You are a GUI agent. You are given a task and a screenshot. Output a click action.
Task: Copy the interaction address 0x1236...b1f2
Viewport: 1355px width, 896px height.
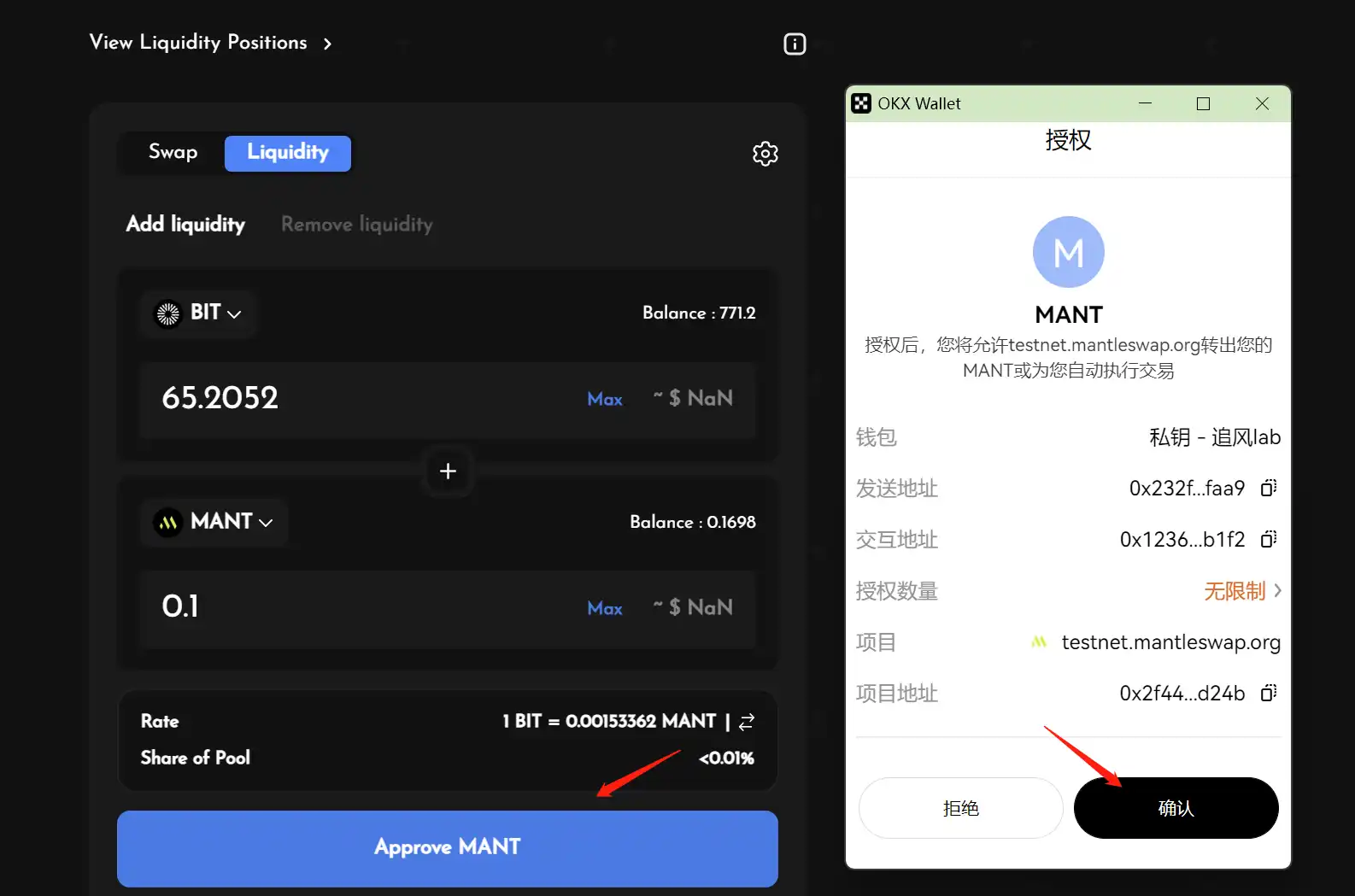tap(1269, 539)
